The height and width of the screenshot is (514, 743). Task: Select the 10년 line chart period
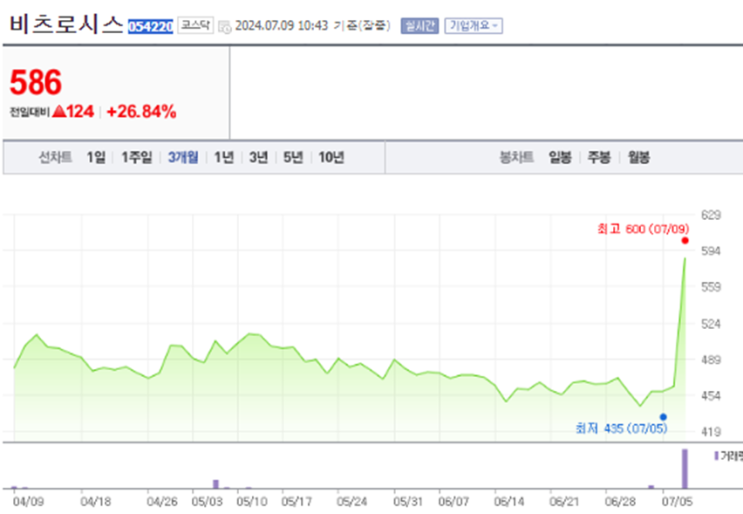pyautogui.click(x=331, y=157)
